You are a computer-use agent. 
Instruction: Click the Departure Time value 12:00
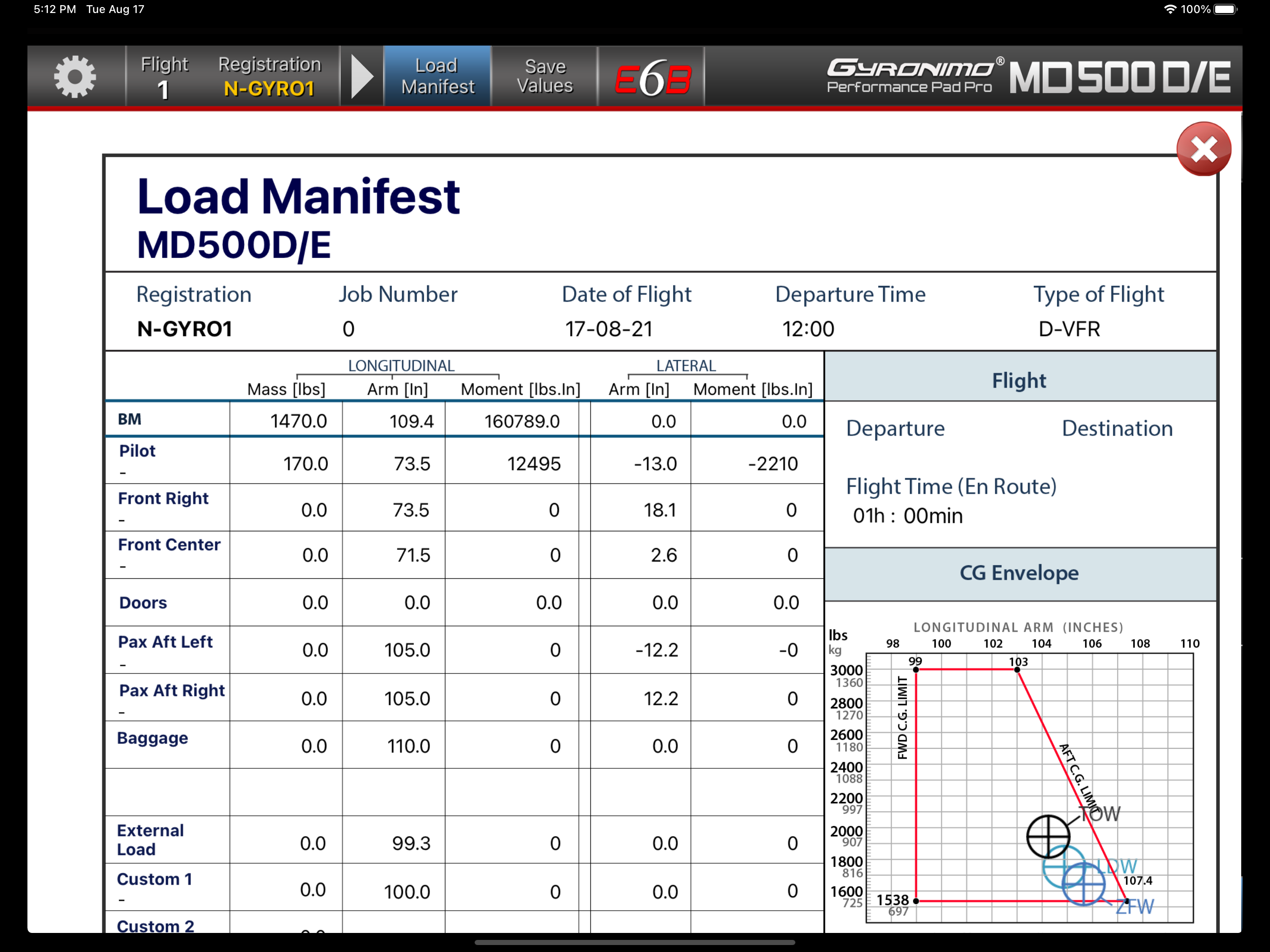click(x=808, y=329)
